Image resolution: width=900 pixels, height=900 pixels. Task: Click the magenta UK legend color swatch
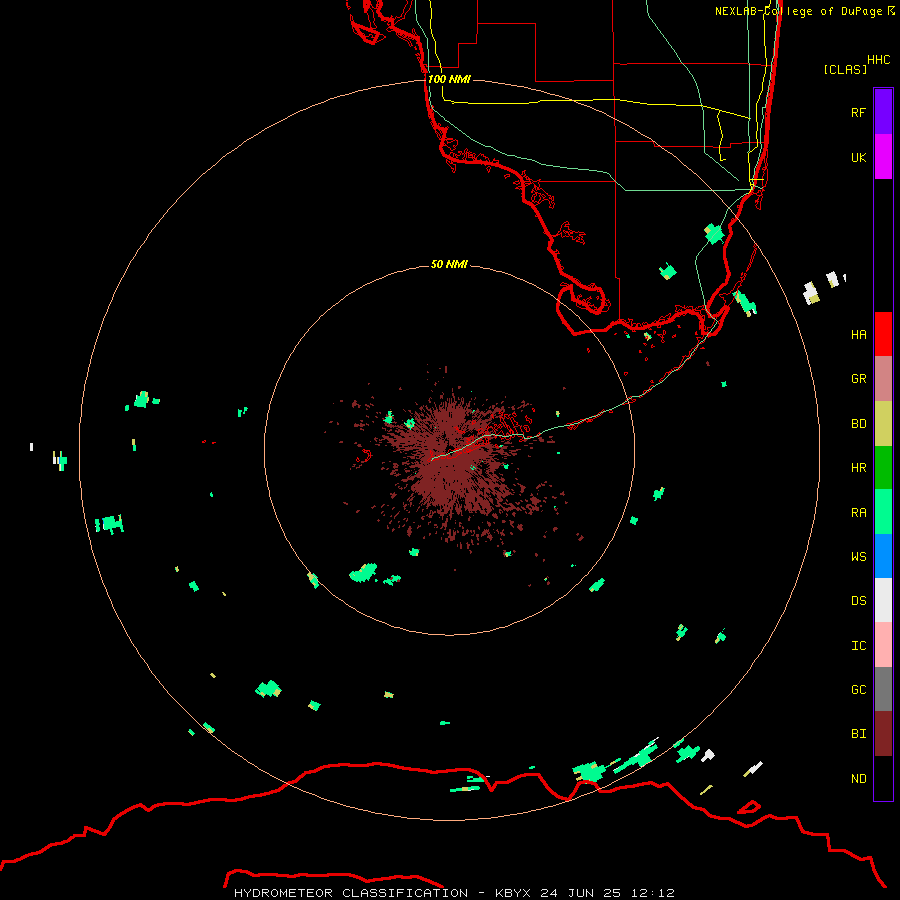[x=883, y=157]
